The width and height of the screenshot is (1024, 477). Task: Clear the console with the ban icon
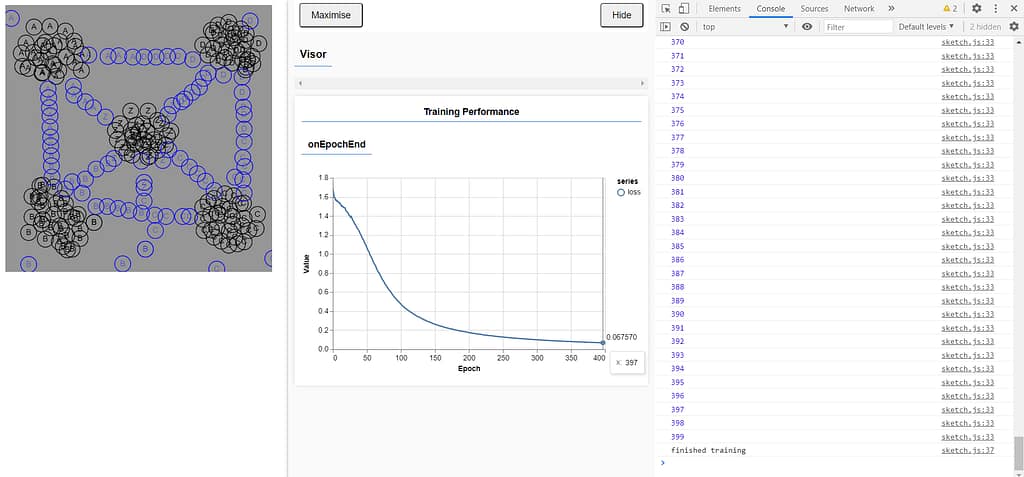click(685, 27)
